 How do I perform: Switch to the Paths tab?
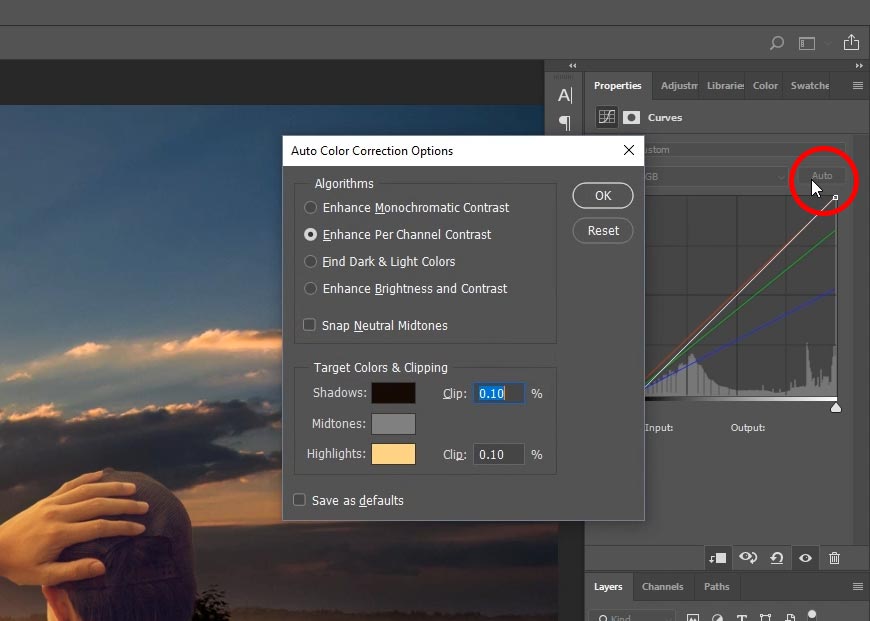[716, 587]
